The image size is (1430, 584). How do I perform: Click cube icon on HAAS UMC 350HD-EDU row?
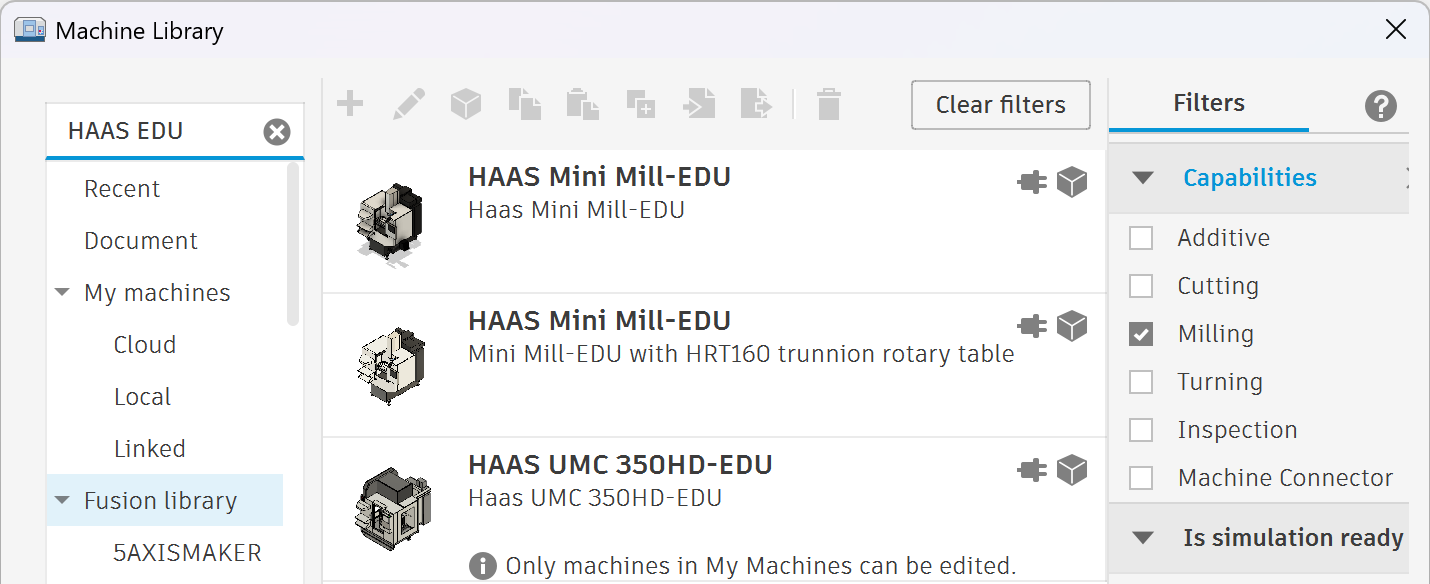pos(1072,470)
